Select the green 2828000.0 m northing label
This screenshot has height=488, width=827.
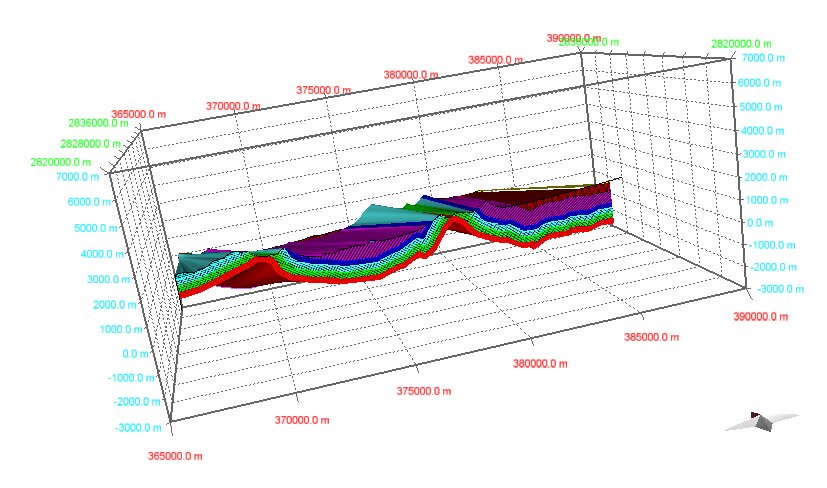90,143
